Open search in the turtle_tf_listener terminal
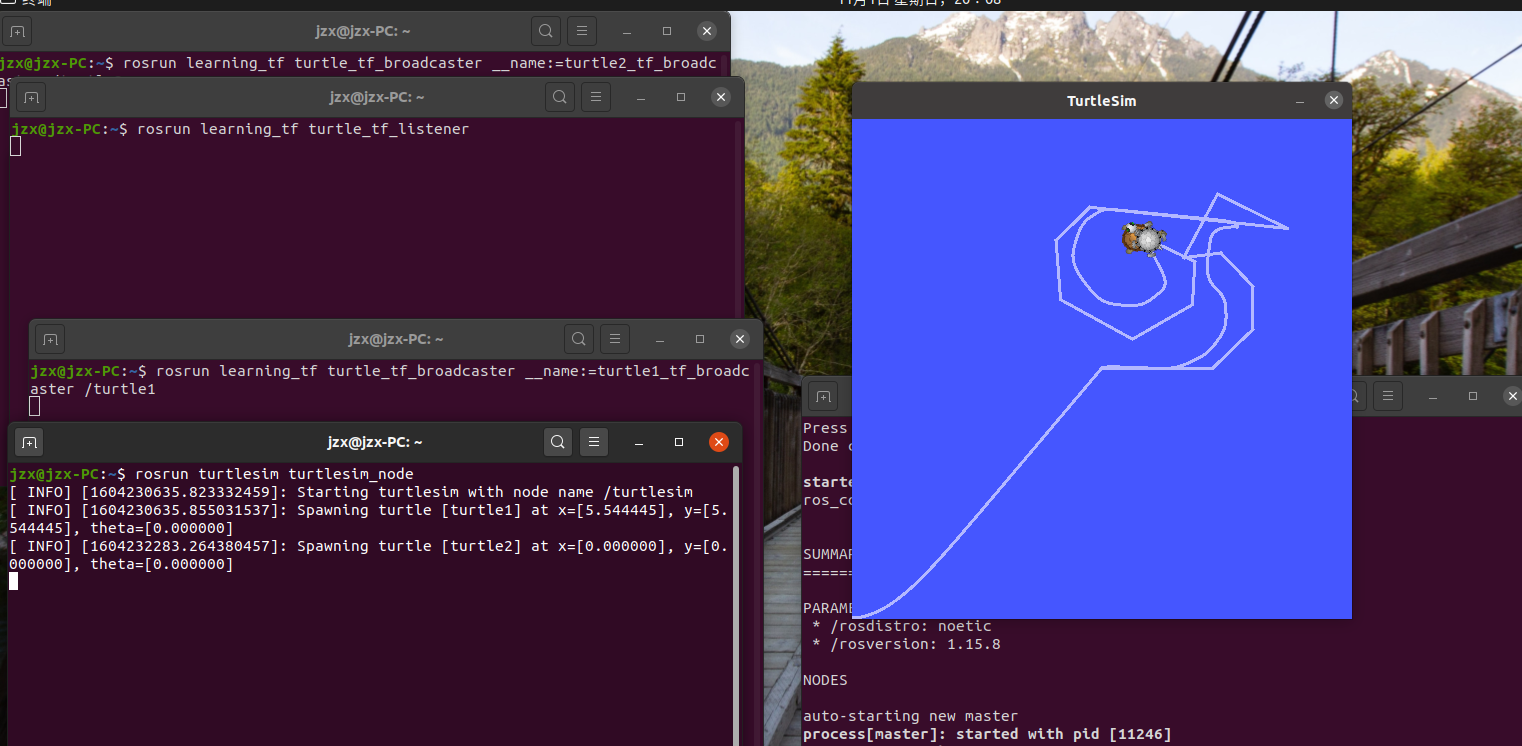Screen dimensions: 1522x746 pyautogui.click(x=560, y=97)
